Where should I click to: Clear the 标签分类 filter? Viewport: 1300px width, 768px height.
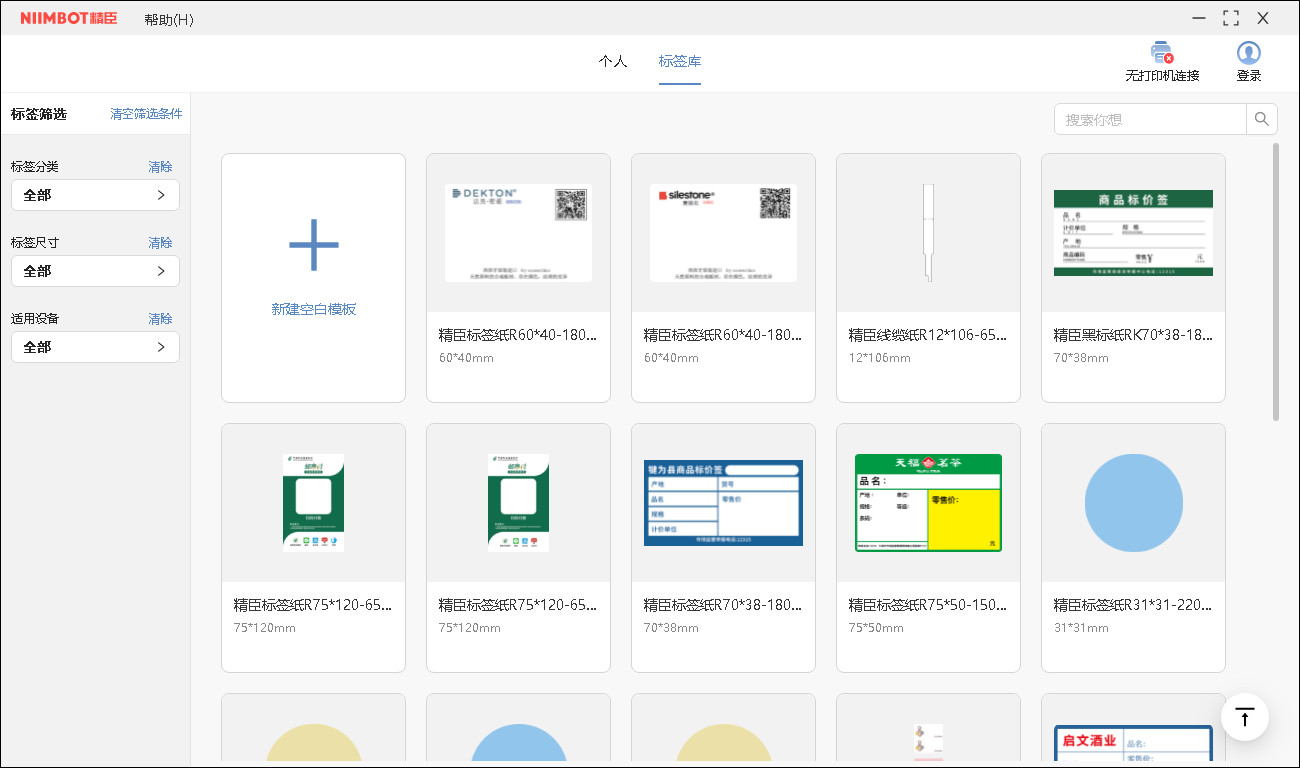point(160,167)
